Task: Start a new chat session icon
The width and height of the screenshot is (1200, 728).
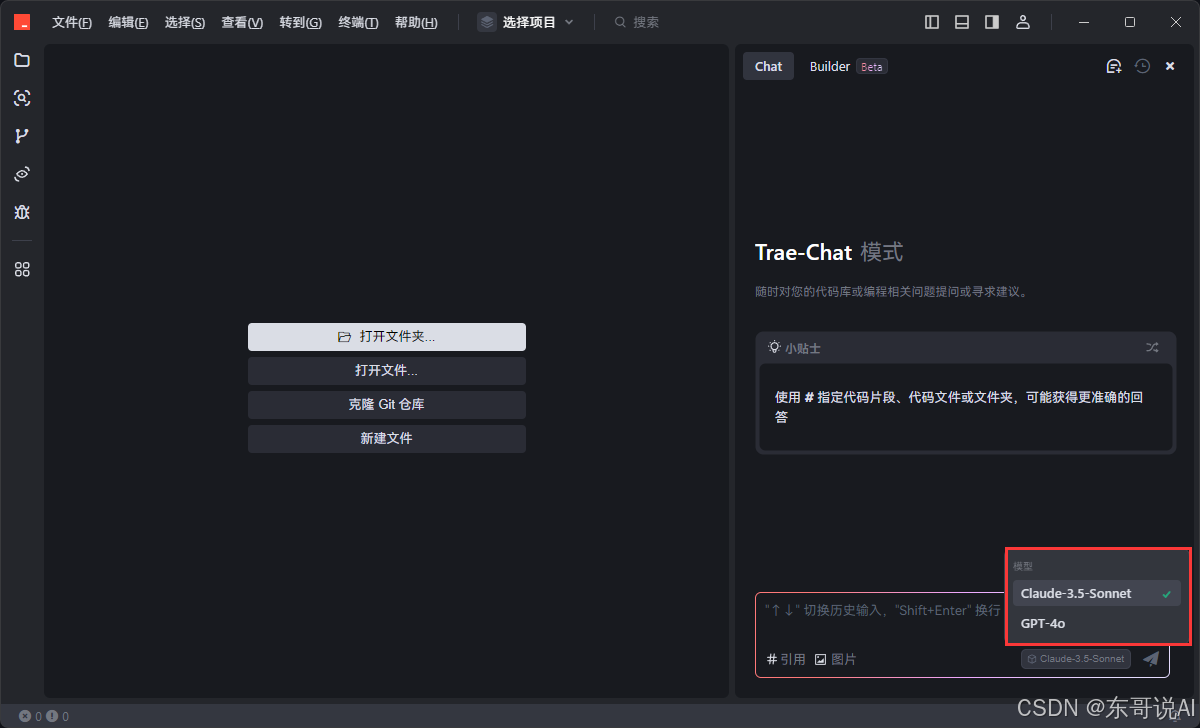Action: click(1113, 66)
